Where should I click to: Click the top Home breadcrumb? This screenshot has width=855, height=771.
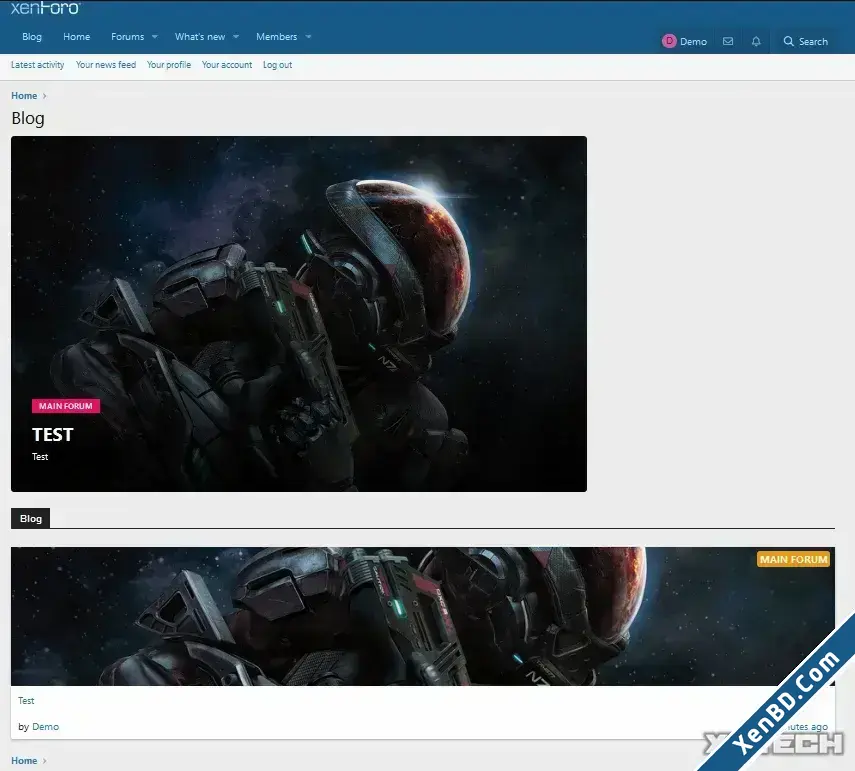(24, 96)
